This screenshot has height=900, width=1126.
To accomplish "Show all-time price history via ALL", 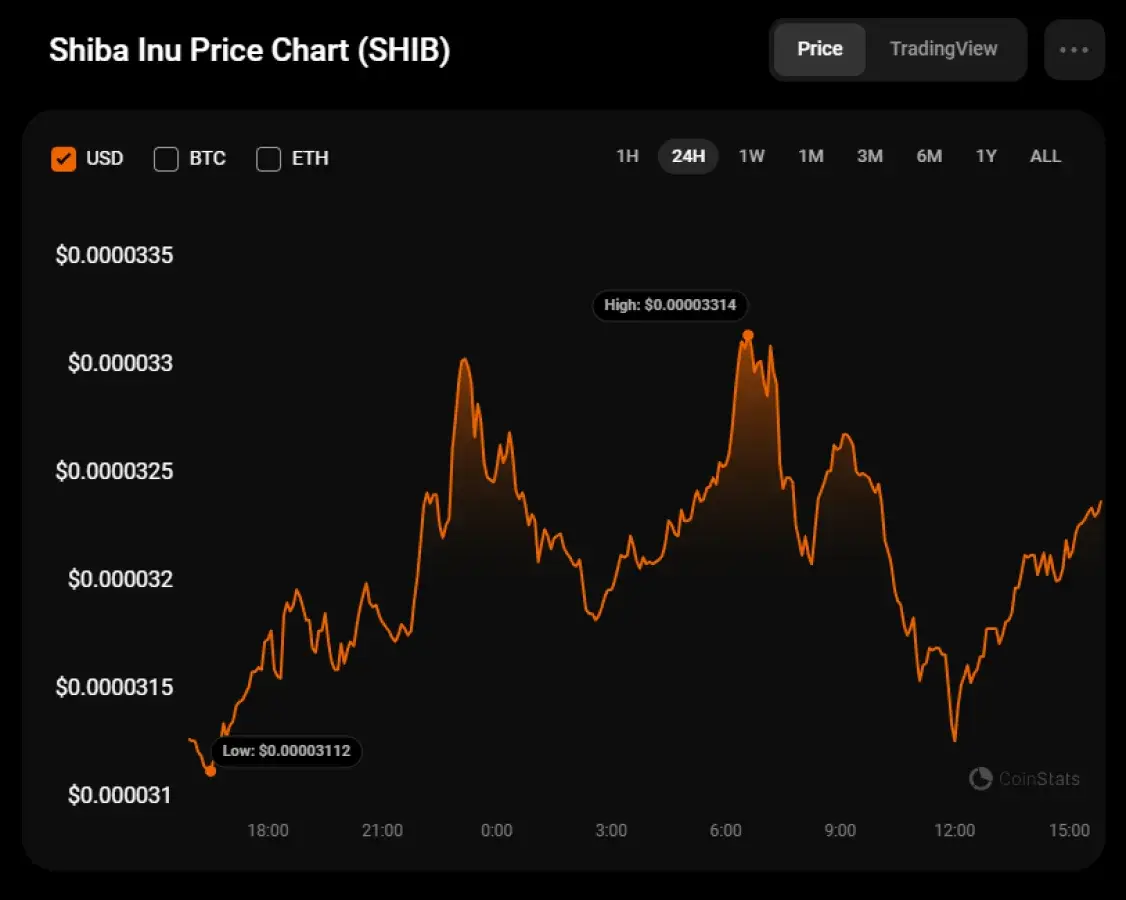I will [x=1045, y=156].
